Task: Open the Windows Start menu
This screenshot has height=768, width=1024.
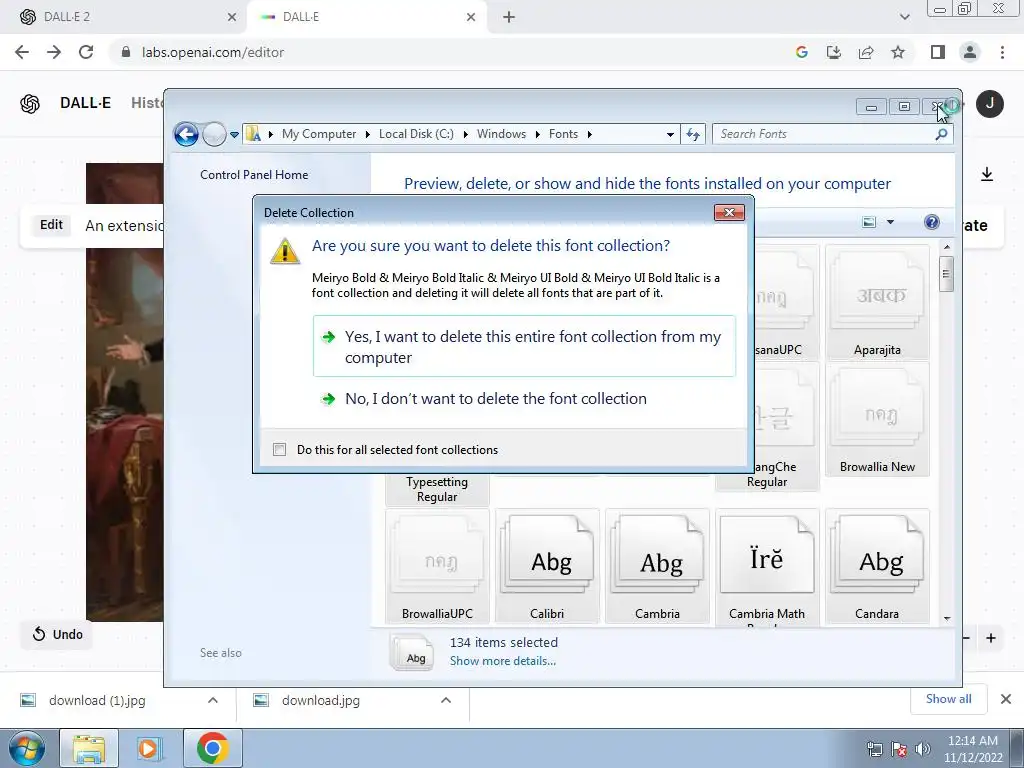Action: (x=27, y=748)
